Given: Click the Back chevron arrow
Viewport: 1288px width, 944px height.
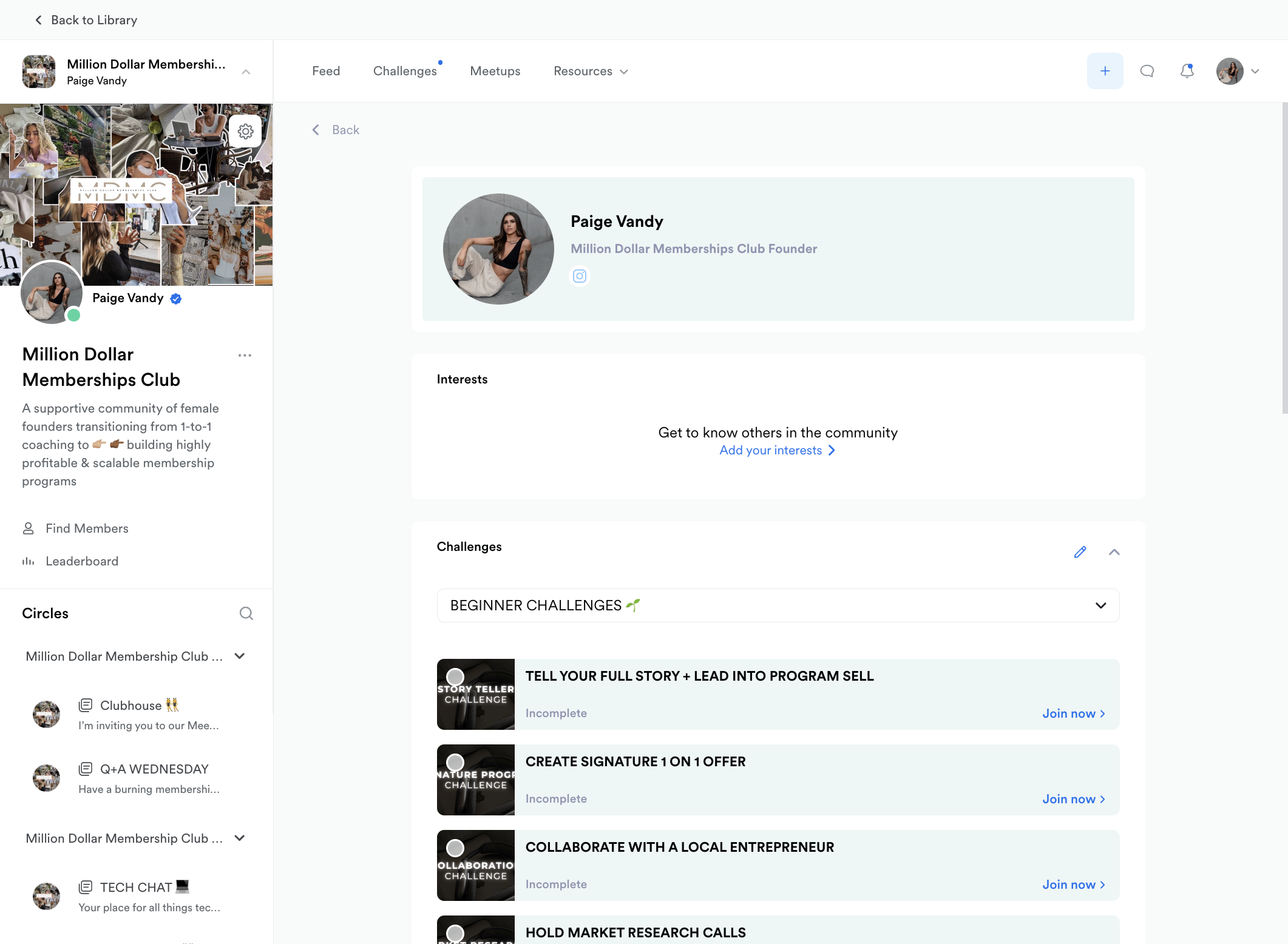Looking at the screenshot, I should point(316,130).
